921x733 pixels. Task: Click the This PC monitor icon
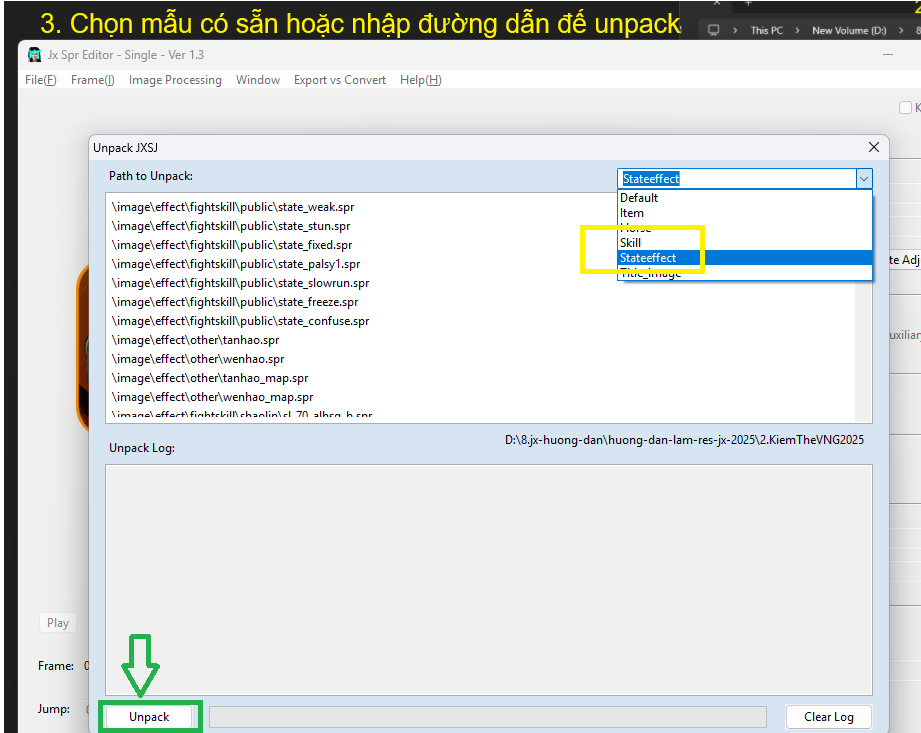tap(714, 30)
